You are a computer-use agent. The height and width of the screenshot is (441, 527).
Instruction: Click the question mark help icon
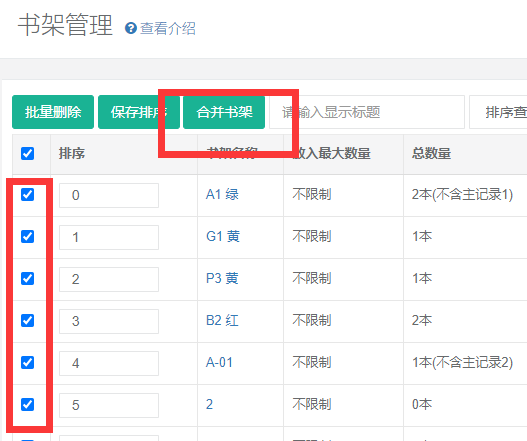tap(131, 28)
